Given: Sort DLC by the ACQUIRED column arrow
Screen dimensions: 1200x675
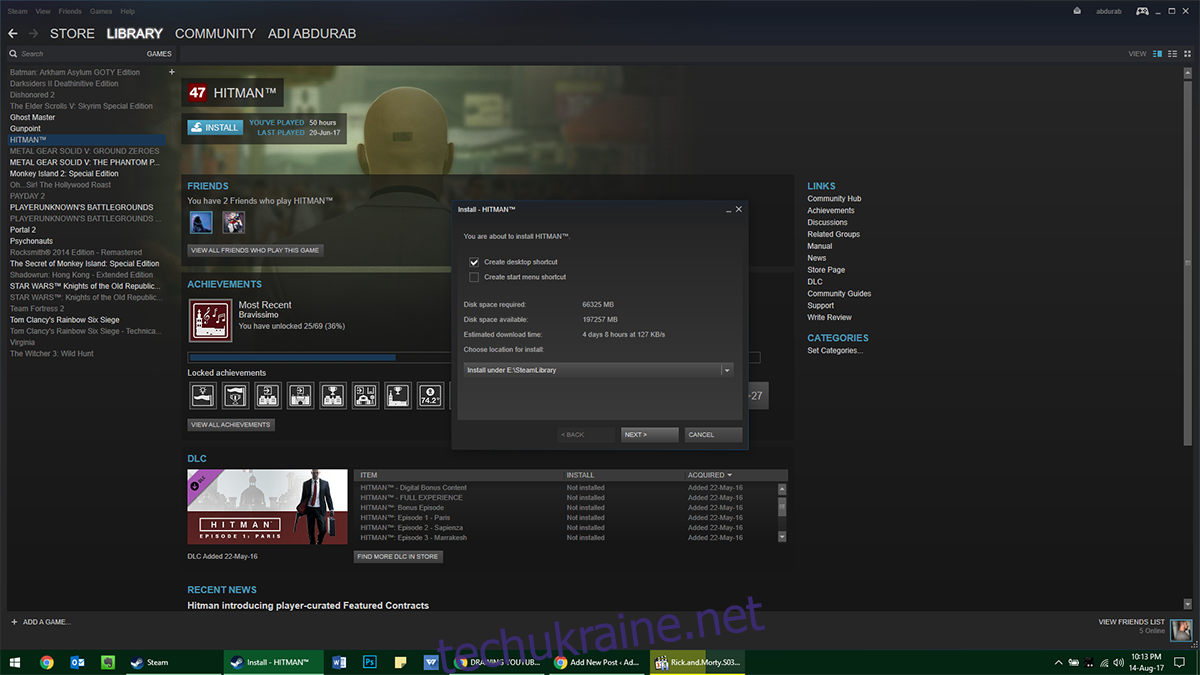Looking at the screenshot, I should click(x=730, y=475).
